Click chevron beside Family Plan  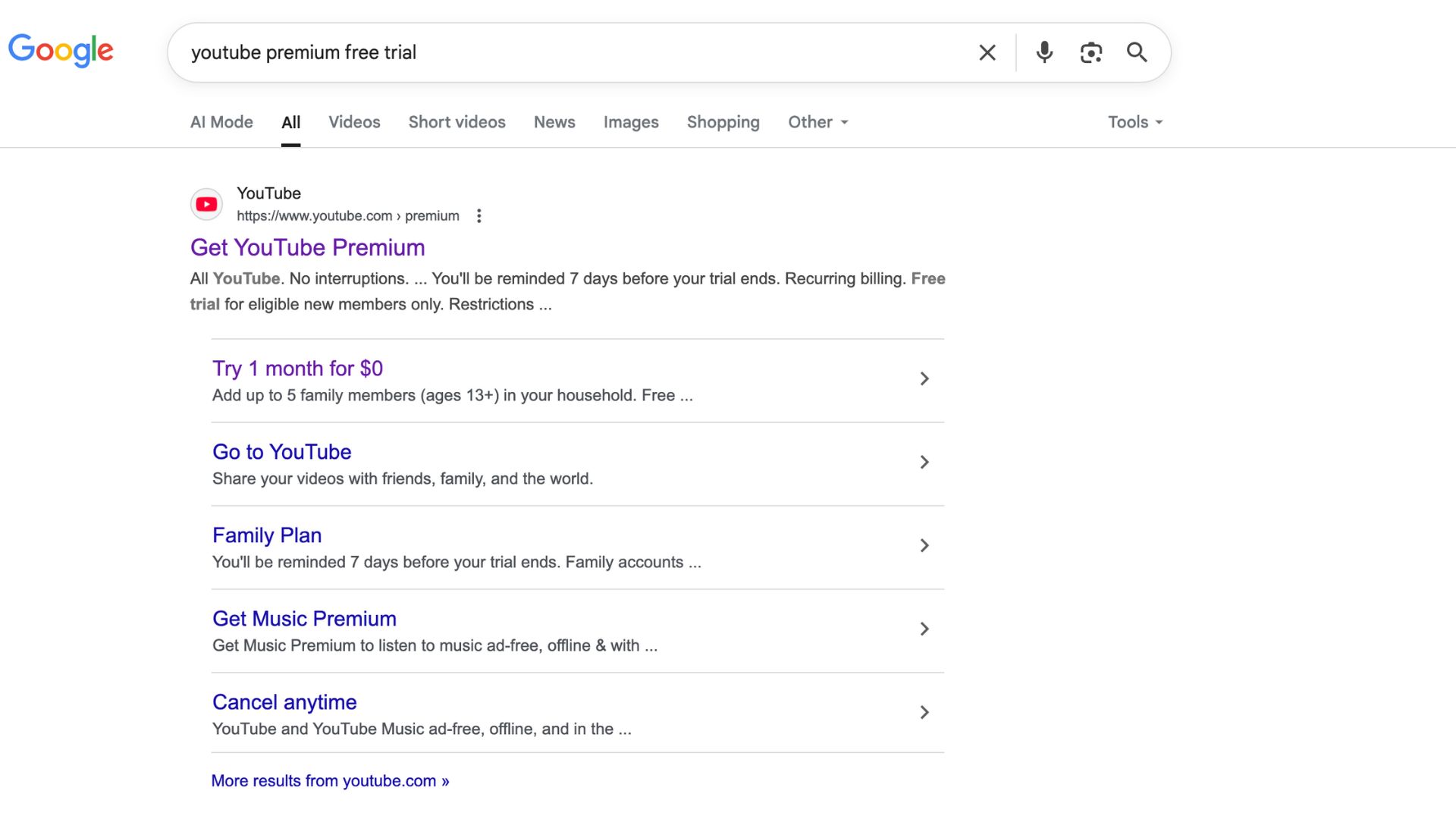(924, 545)
